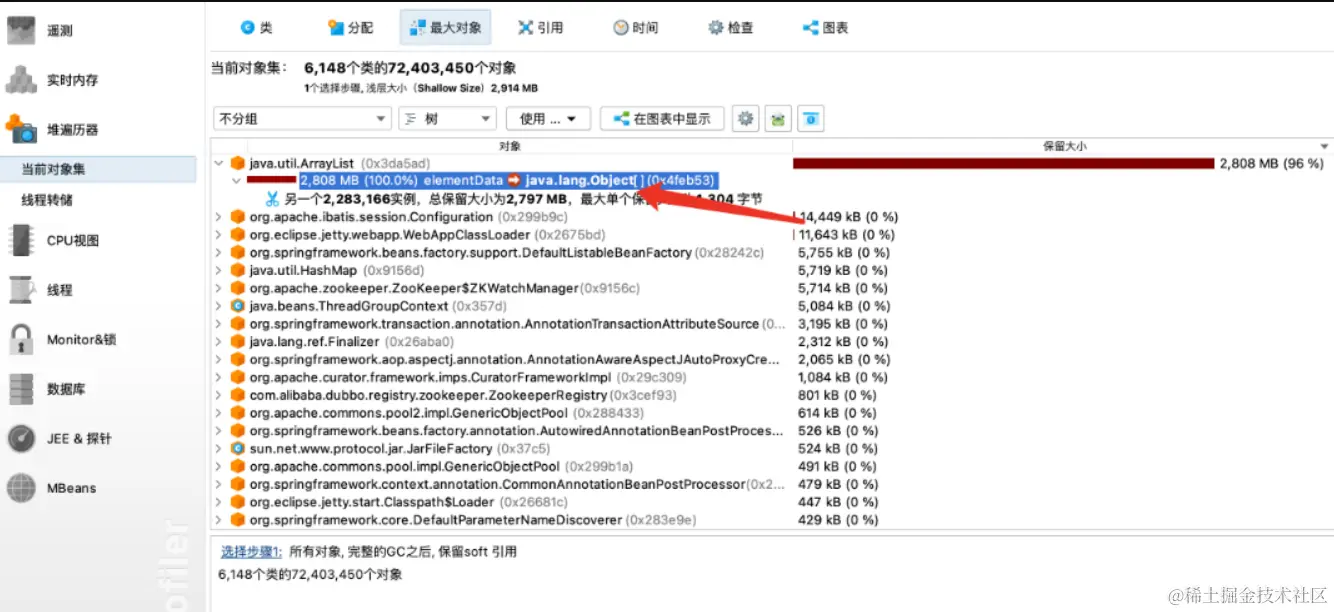
Task: Select the commons.pool2 GenericObjectPool row
Action: click(771, 413)
